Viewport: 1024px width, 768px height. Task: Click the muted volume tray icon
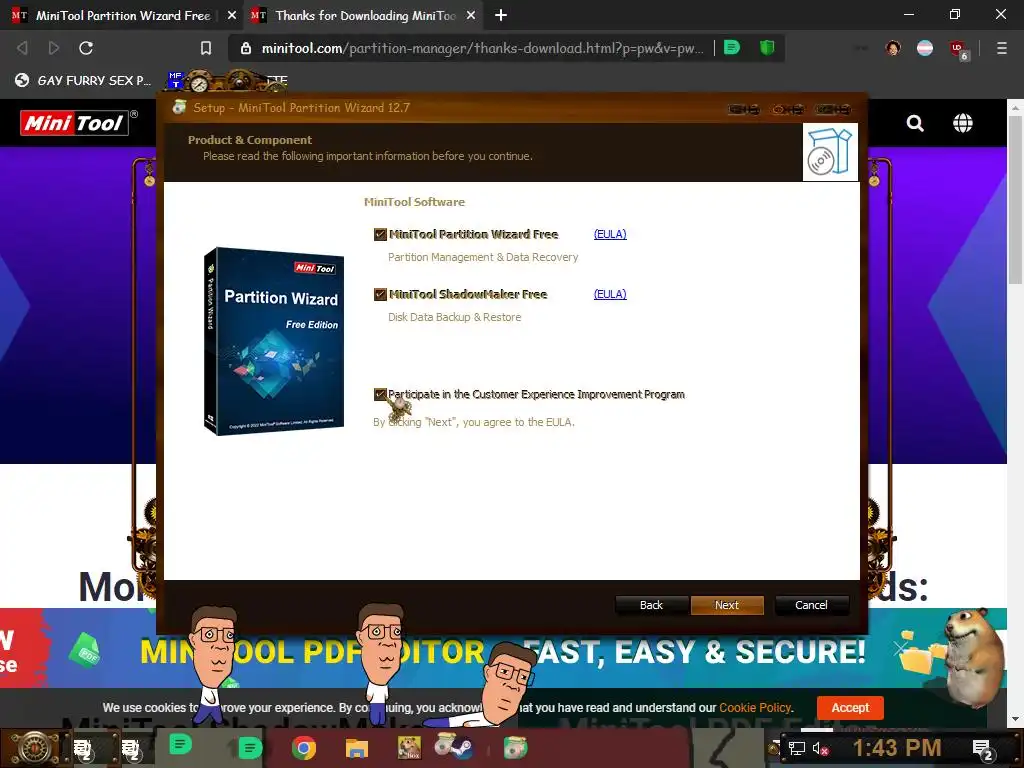(x=821, y=748)
